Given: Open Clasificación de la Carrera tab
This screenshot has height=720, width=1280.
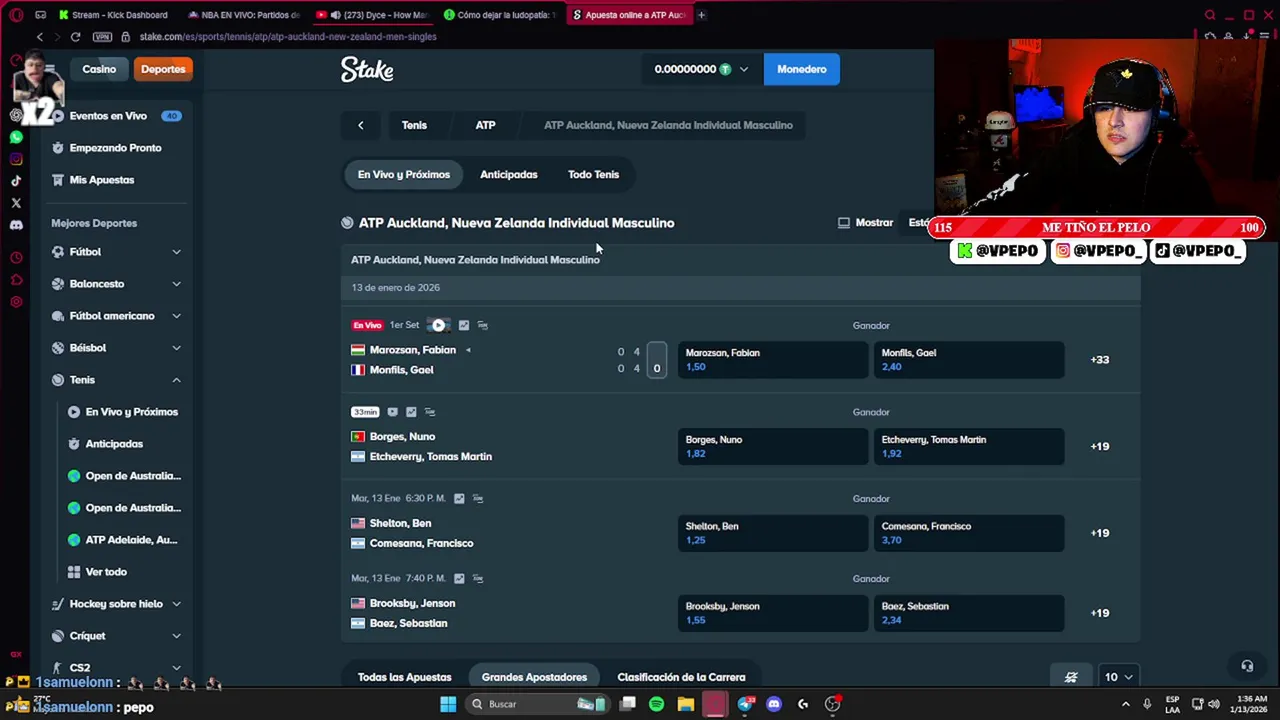Looking at the screenshot, I should pyautogui.click(x=681, y=677).
